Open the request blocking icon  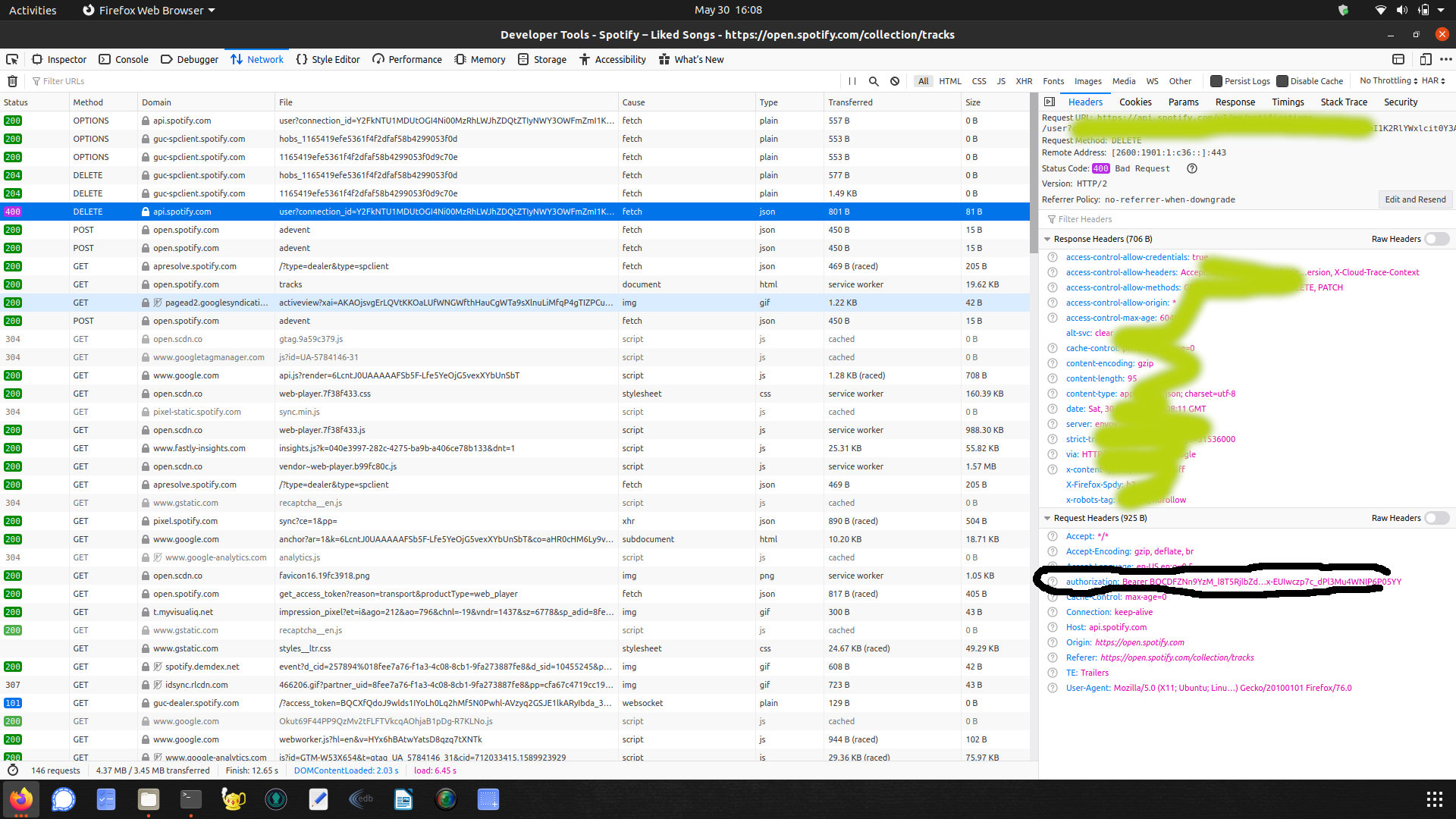click(895, 81)
